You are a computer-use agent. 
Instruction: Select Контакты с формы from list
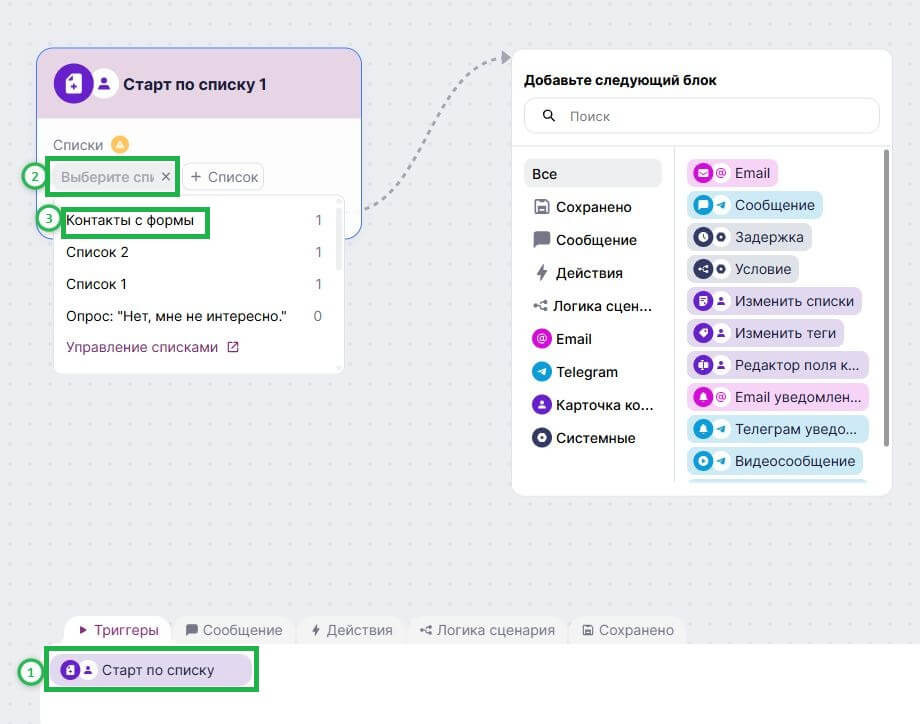click(x=130, y=220)
